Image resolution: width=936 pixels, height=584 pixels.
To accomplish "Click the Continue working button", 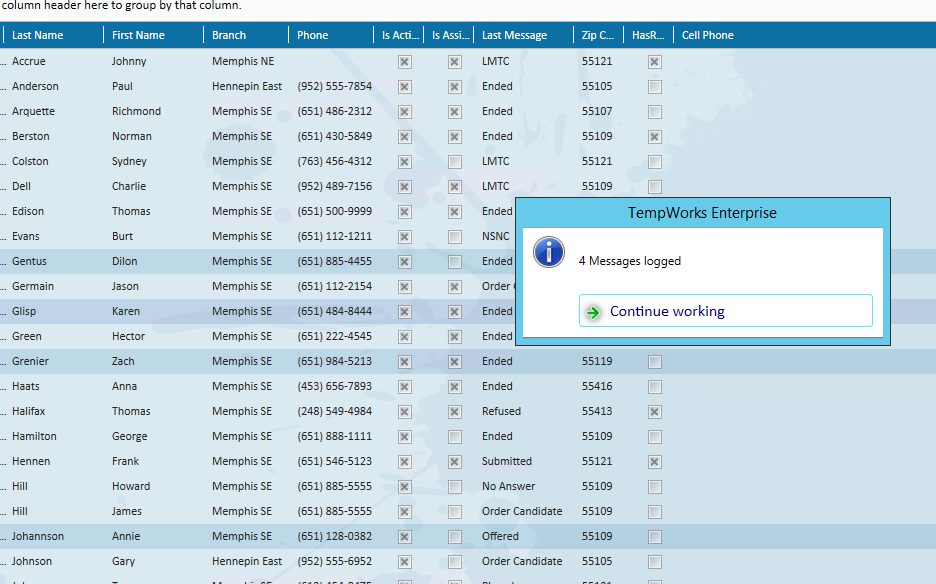I will [x=725, y=311].
